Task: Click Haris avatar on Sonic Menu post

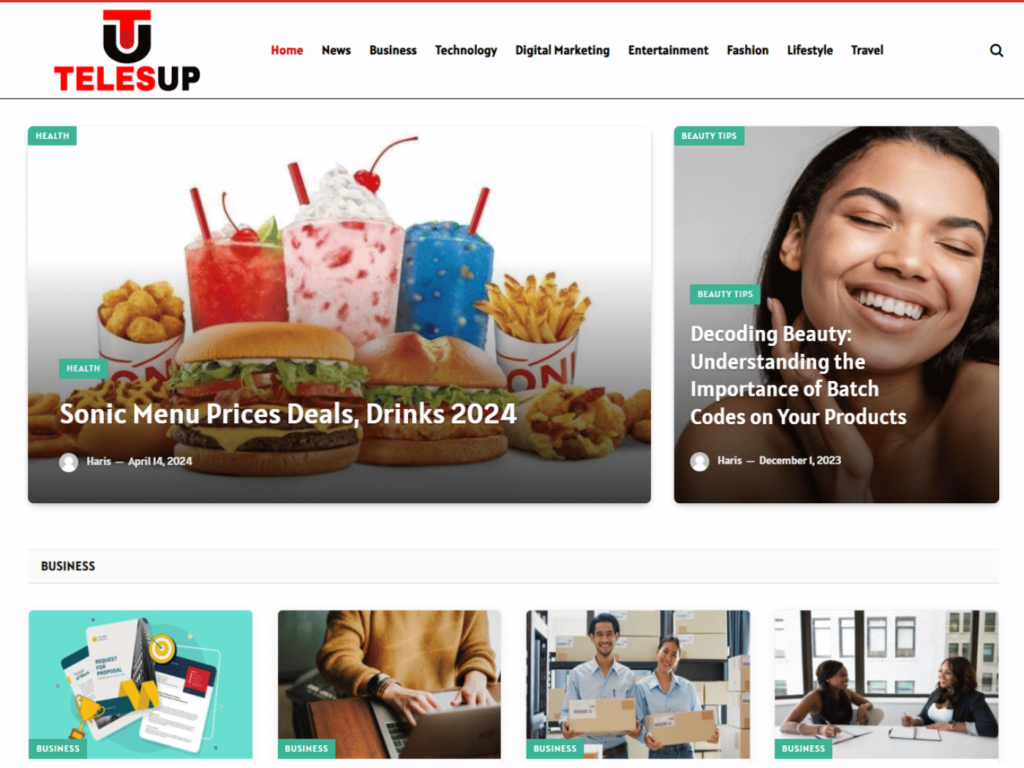Action: pos(69,462)
